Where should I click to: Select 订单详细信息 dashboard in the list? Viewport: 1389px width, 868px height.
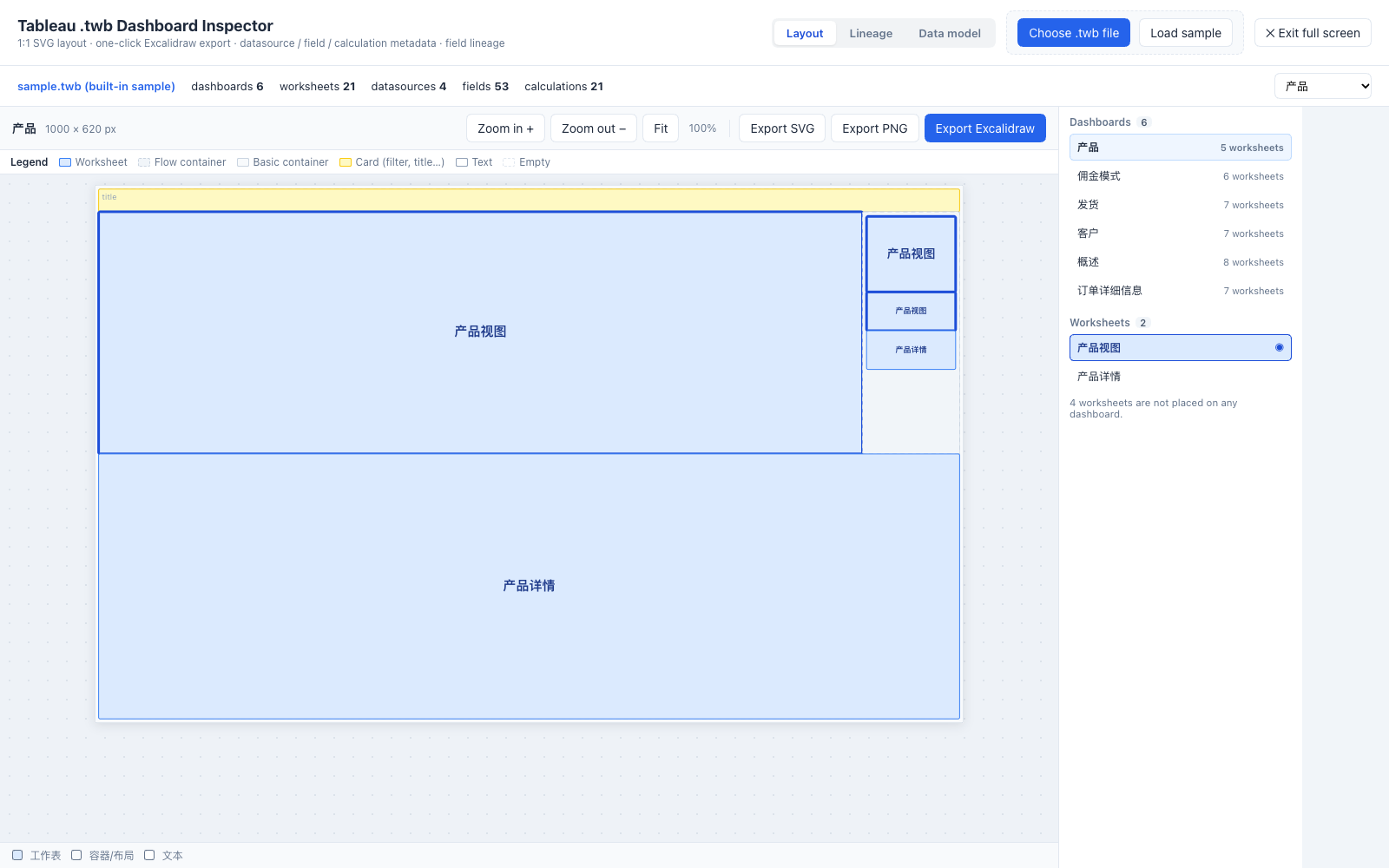pos(1181,291)
